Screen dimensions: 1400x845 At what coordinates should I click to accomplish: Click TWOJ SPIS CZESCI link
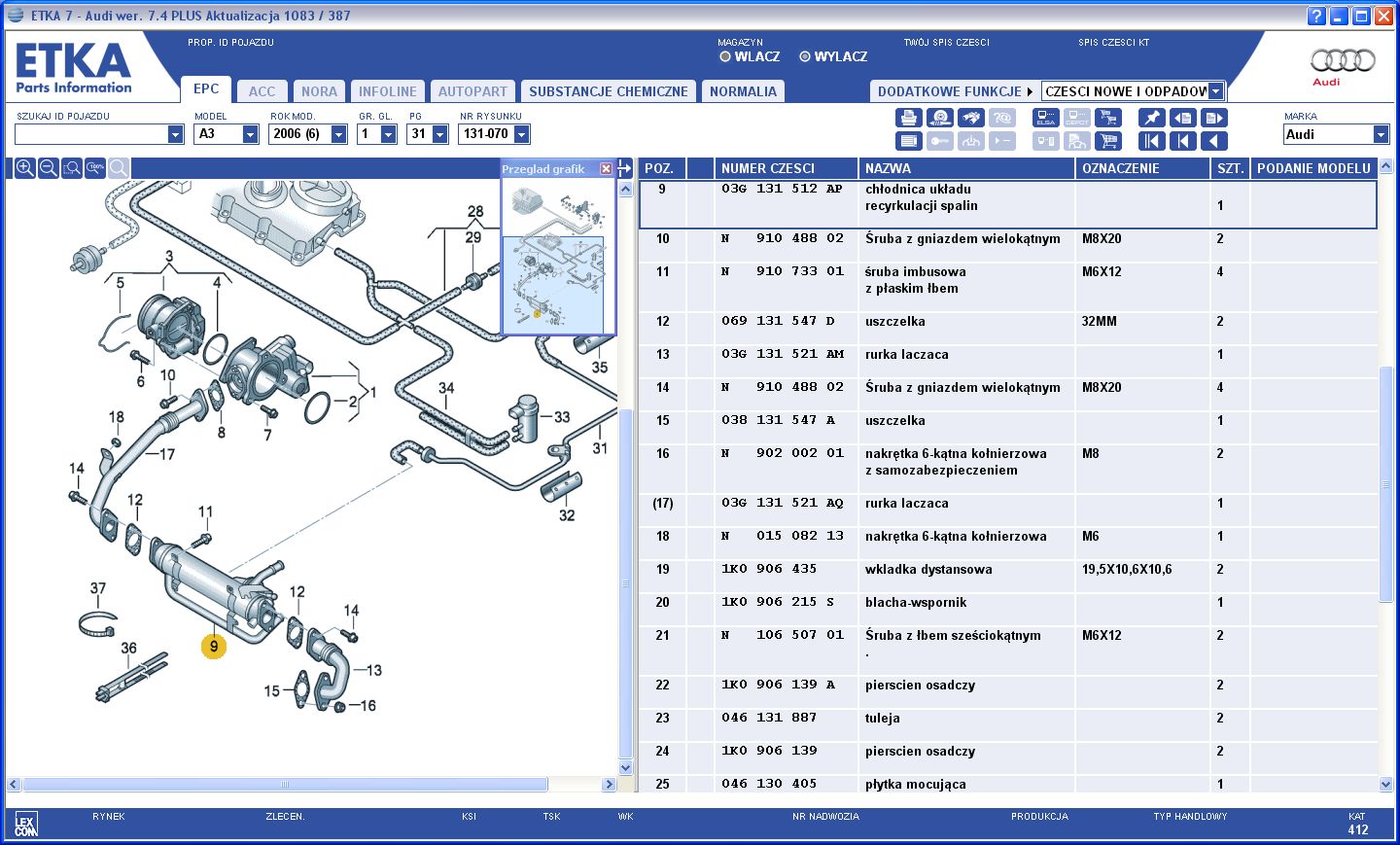tap(946, 43)
